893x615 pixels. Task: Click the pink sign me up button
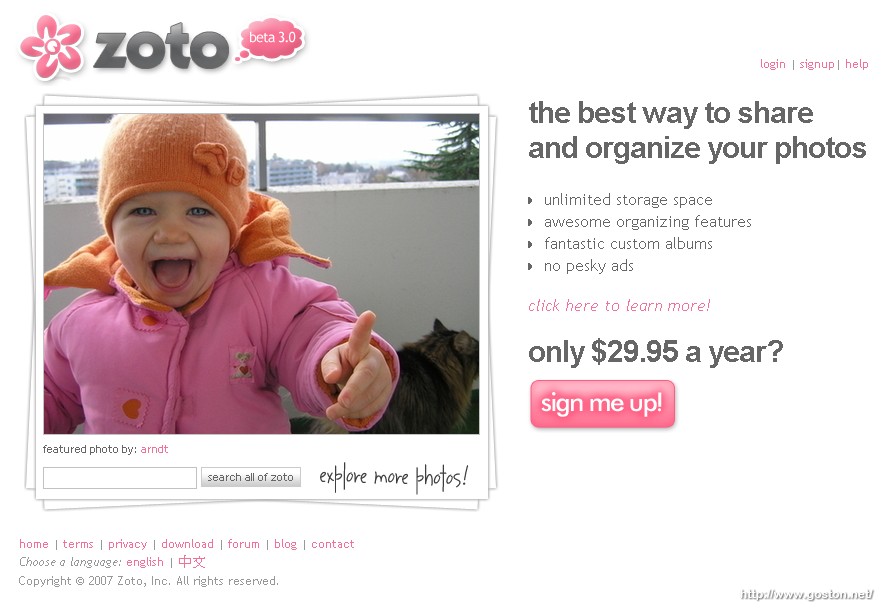click(x=602, y=404)
